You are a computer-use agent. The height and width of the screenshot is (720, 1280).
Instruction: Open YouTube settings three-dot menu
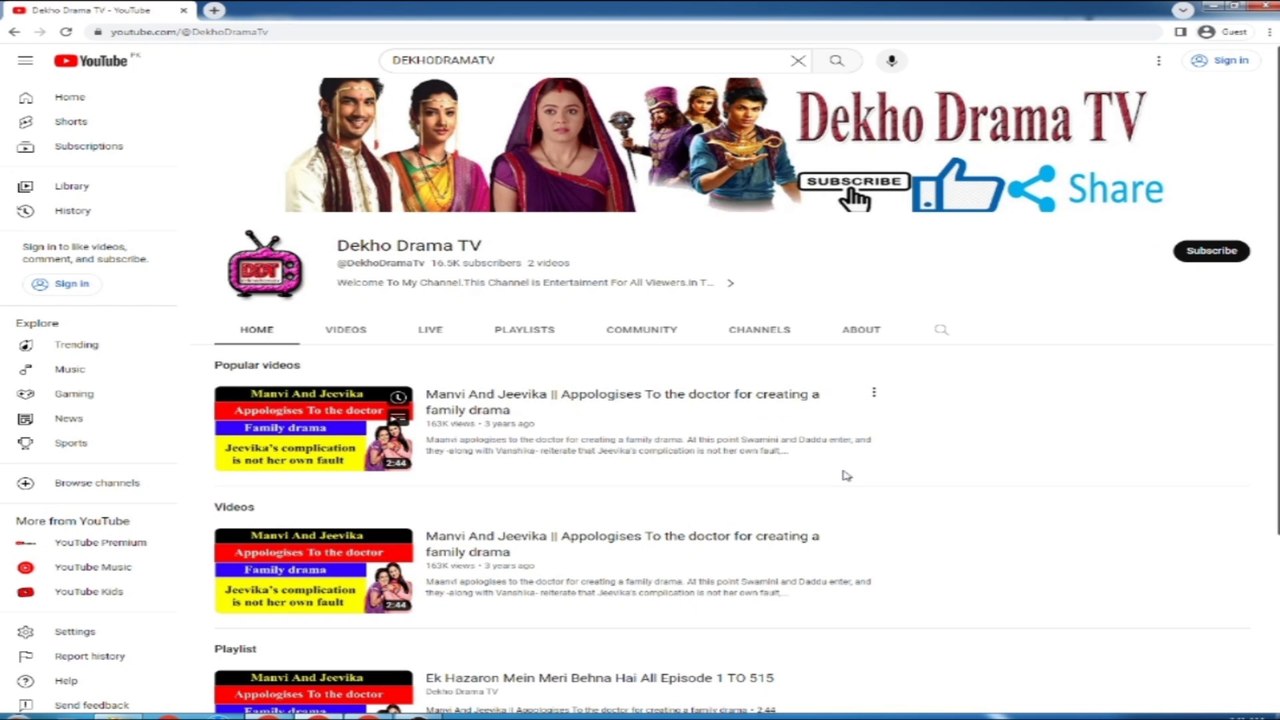pos(1158,61)
